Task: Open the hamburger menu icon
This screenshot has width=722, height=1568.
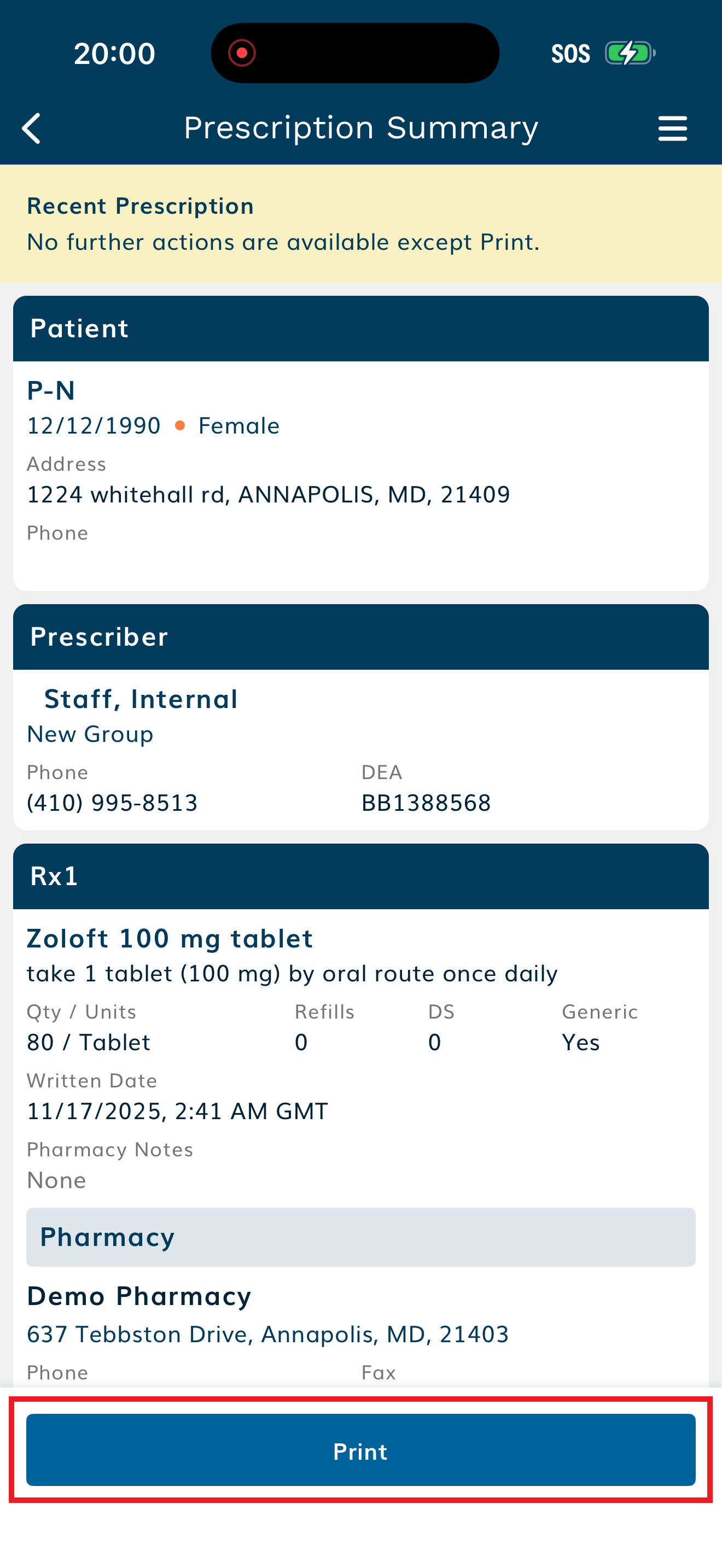Action: tap(672, 128)
